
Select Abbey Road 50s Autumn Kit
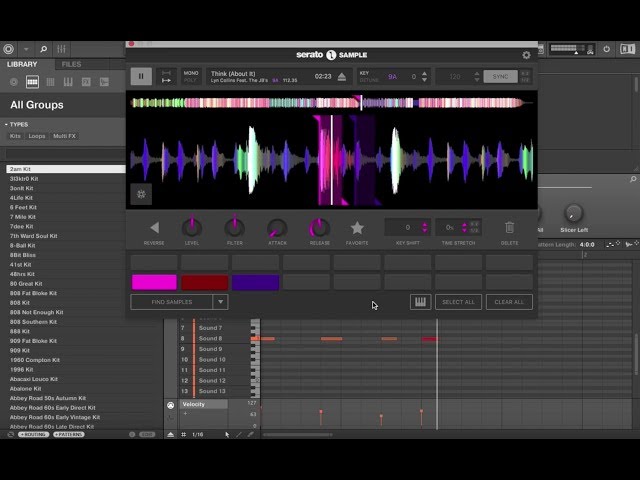(48, 398)
